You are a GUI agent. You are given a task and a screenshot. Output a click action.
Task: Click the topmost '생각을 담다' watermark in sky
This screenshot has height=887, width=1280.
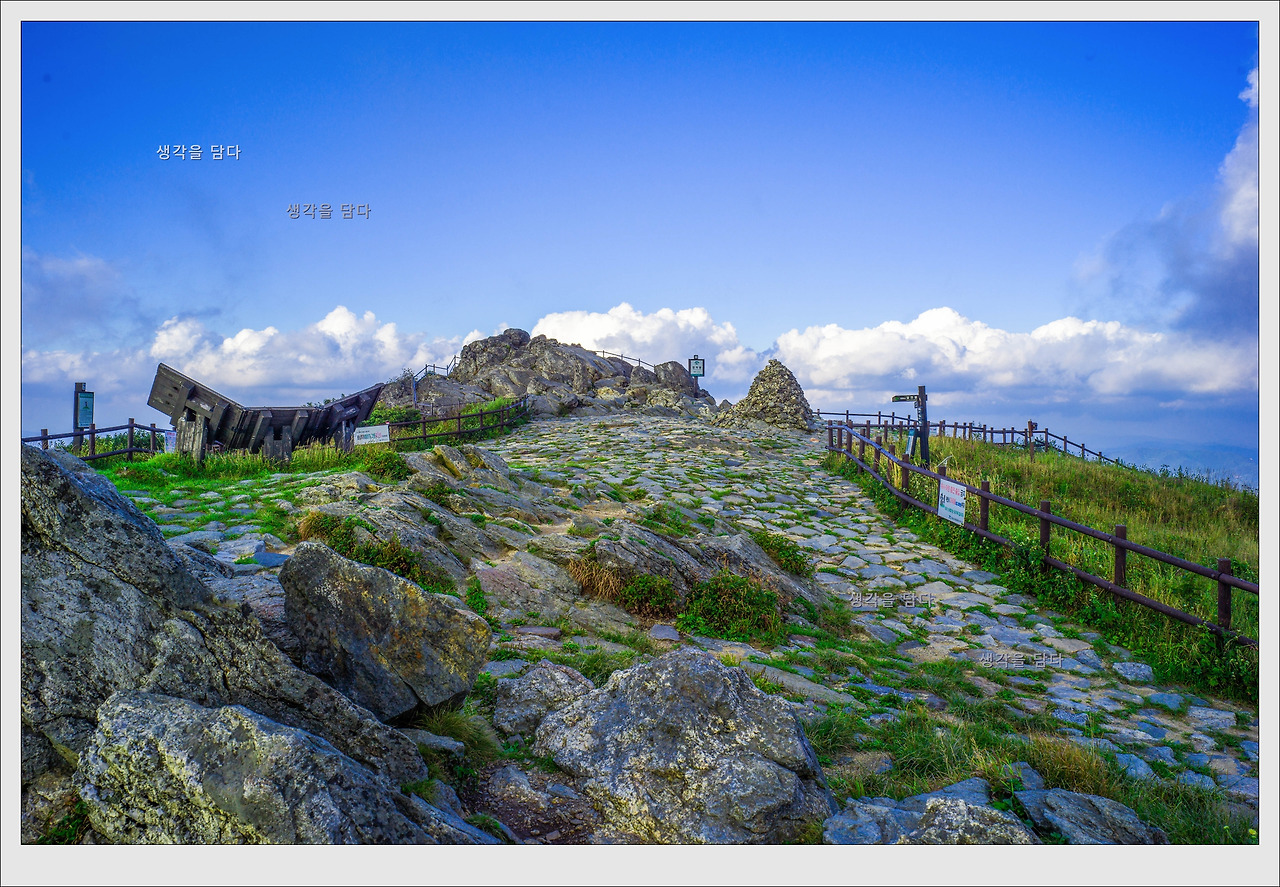pyautogui.click(x=198, y=152)
